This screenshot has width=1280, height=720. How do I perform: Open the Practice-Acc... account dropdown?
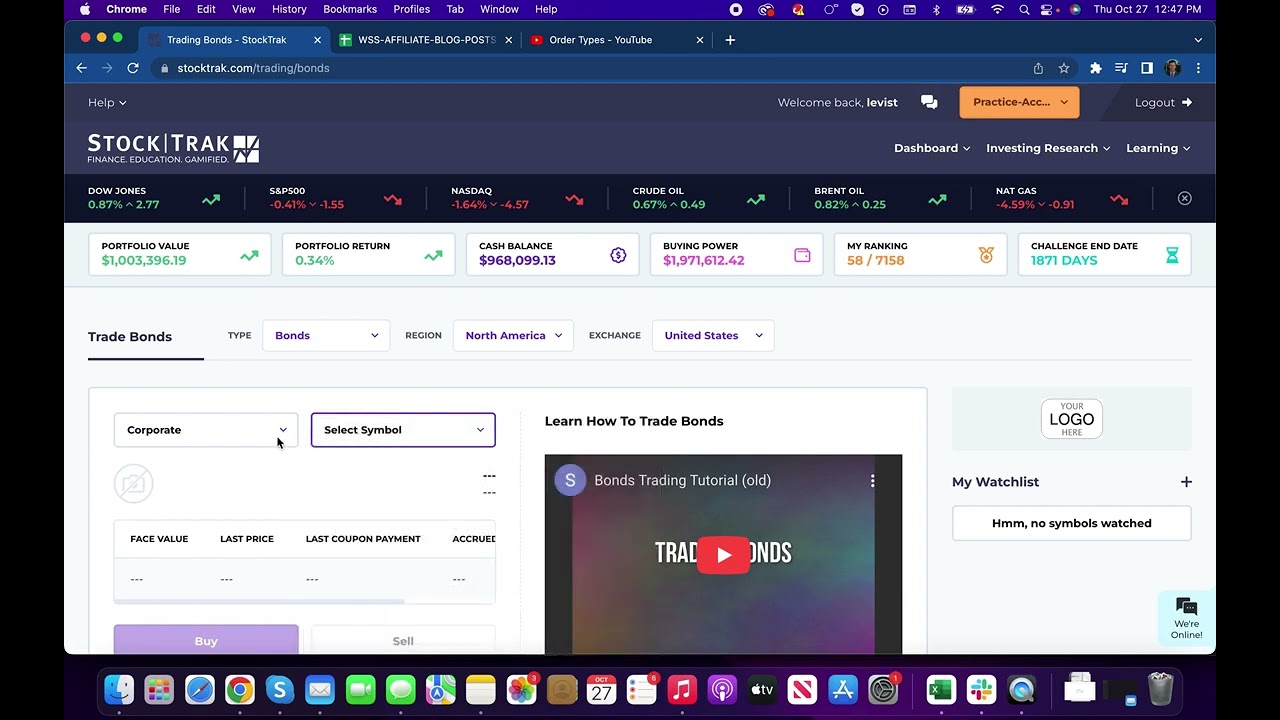pyautogui.click(x=1019, y=102)
